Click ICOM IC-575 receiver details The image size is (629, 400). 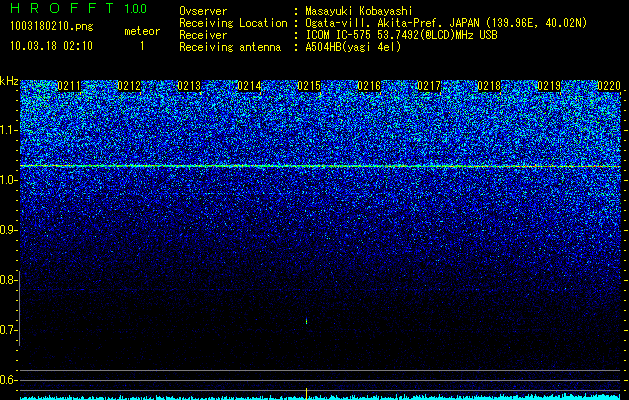pyautogui.click(x=401, y=35)
